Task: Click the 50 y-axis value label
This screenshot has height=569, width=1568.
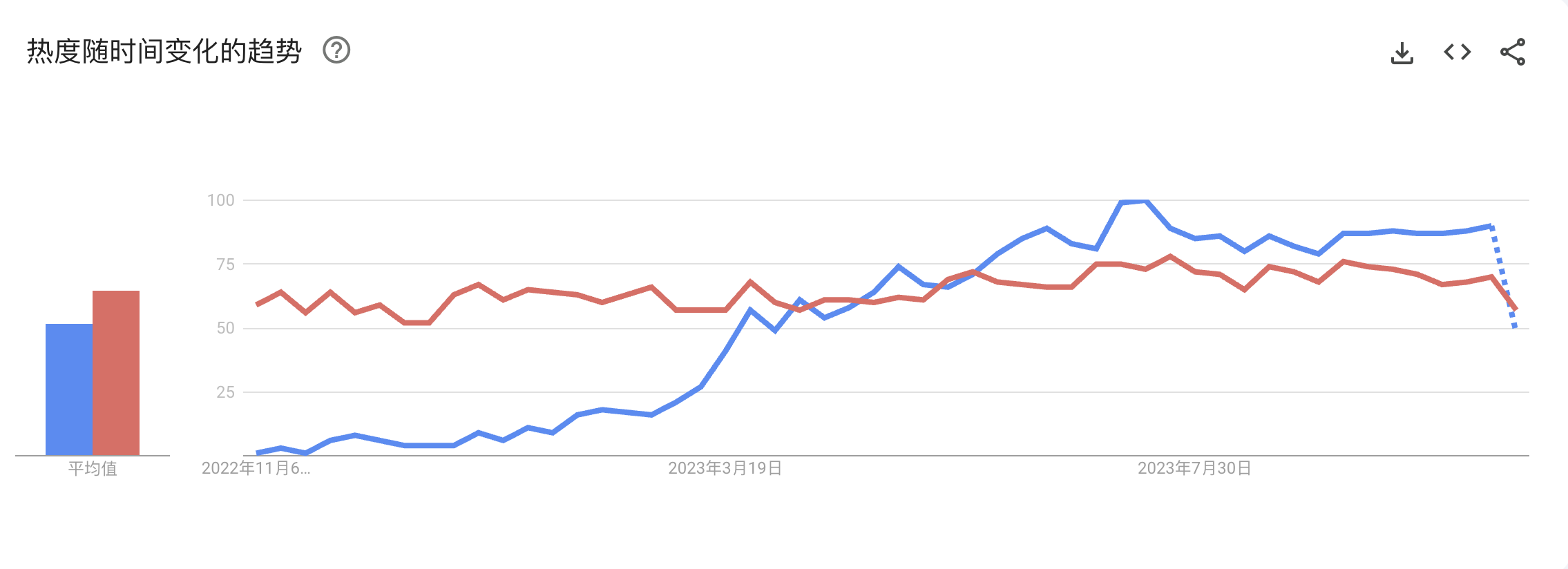Action: (225, 328)
